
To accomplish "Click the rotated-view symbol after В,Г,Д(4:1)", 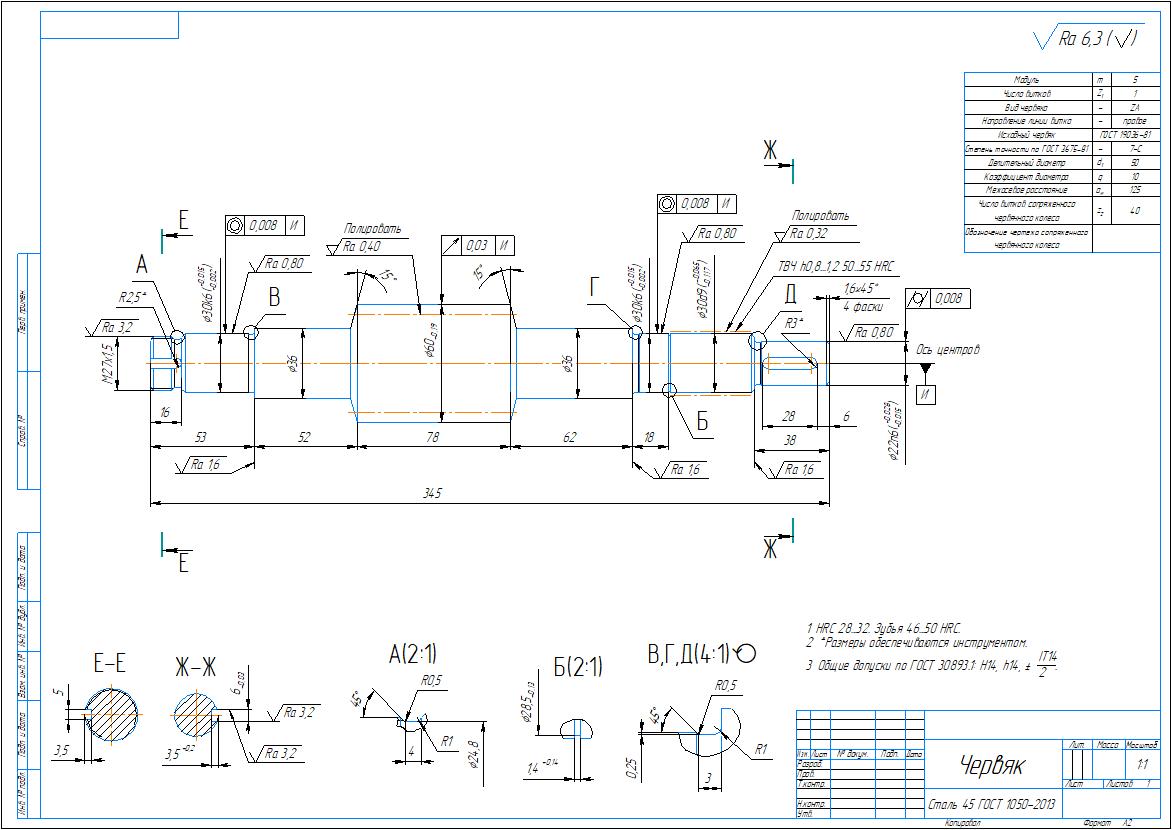I will click(x=745, y=654).
